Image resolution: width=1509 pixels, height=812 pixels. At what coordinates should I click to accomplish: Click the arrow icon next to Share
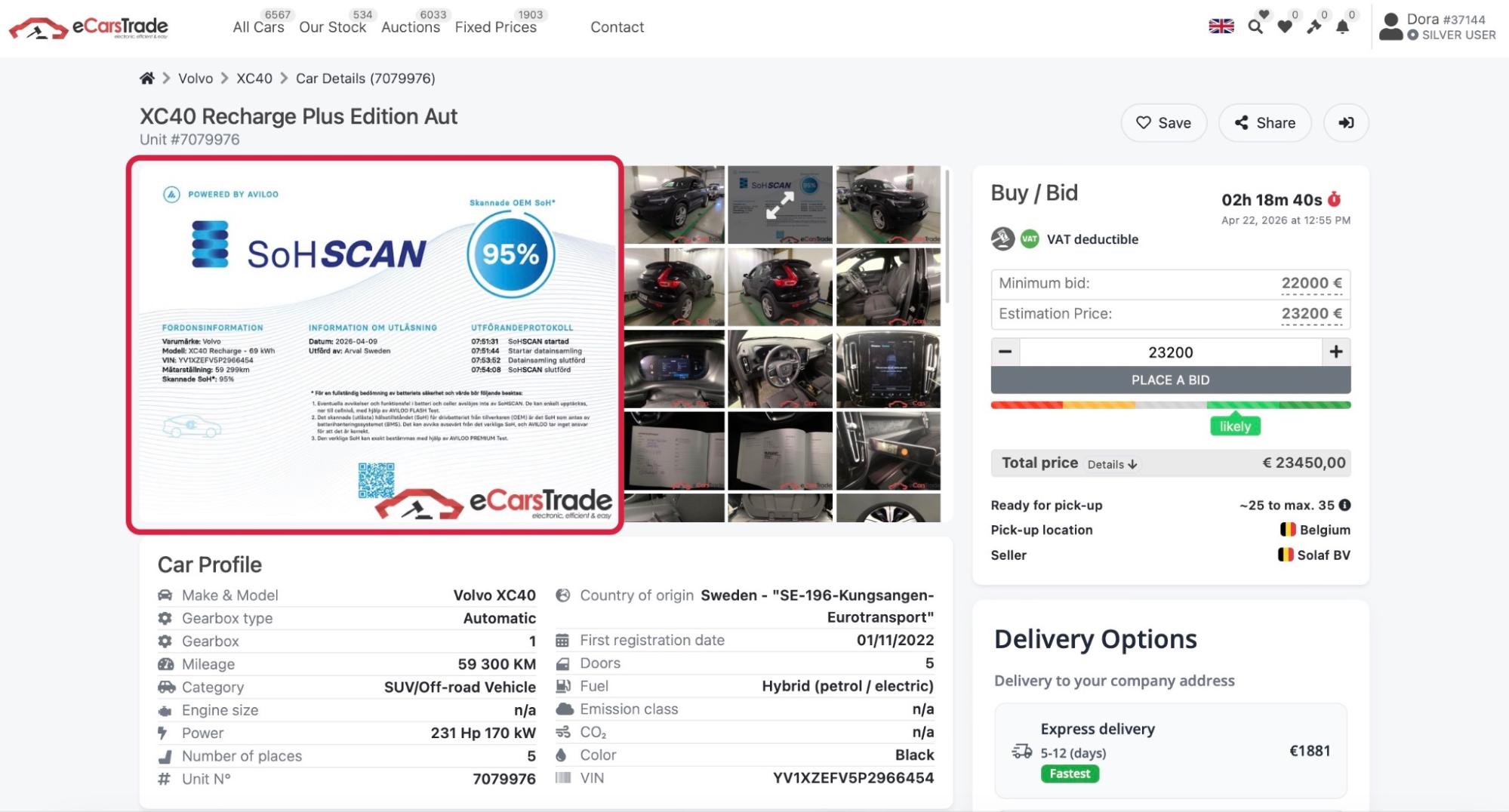tap(1346, 122)
